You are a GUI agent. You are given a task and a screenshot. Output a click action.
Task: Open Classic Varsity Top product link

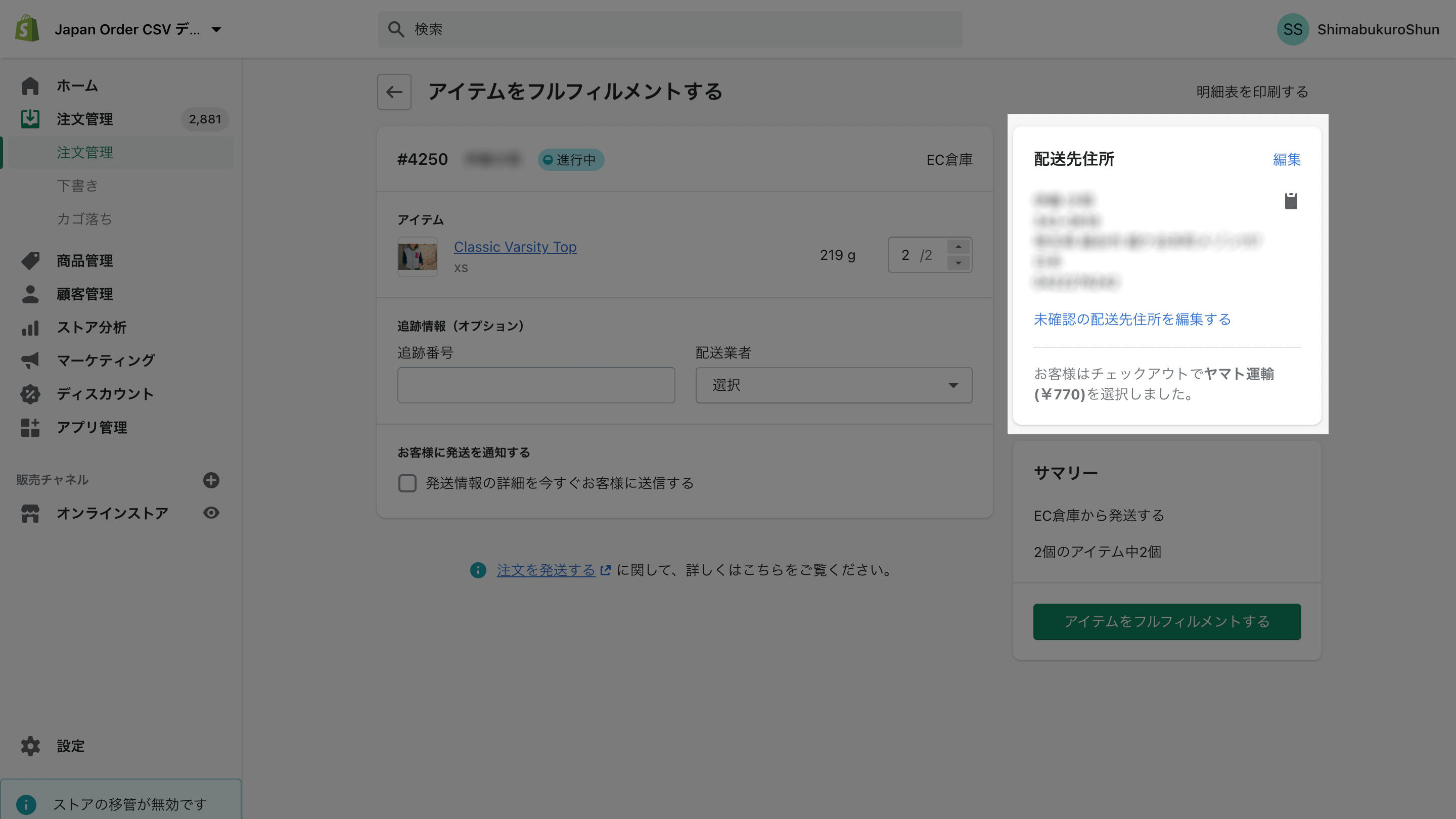(515, 247)
